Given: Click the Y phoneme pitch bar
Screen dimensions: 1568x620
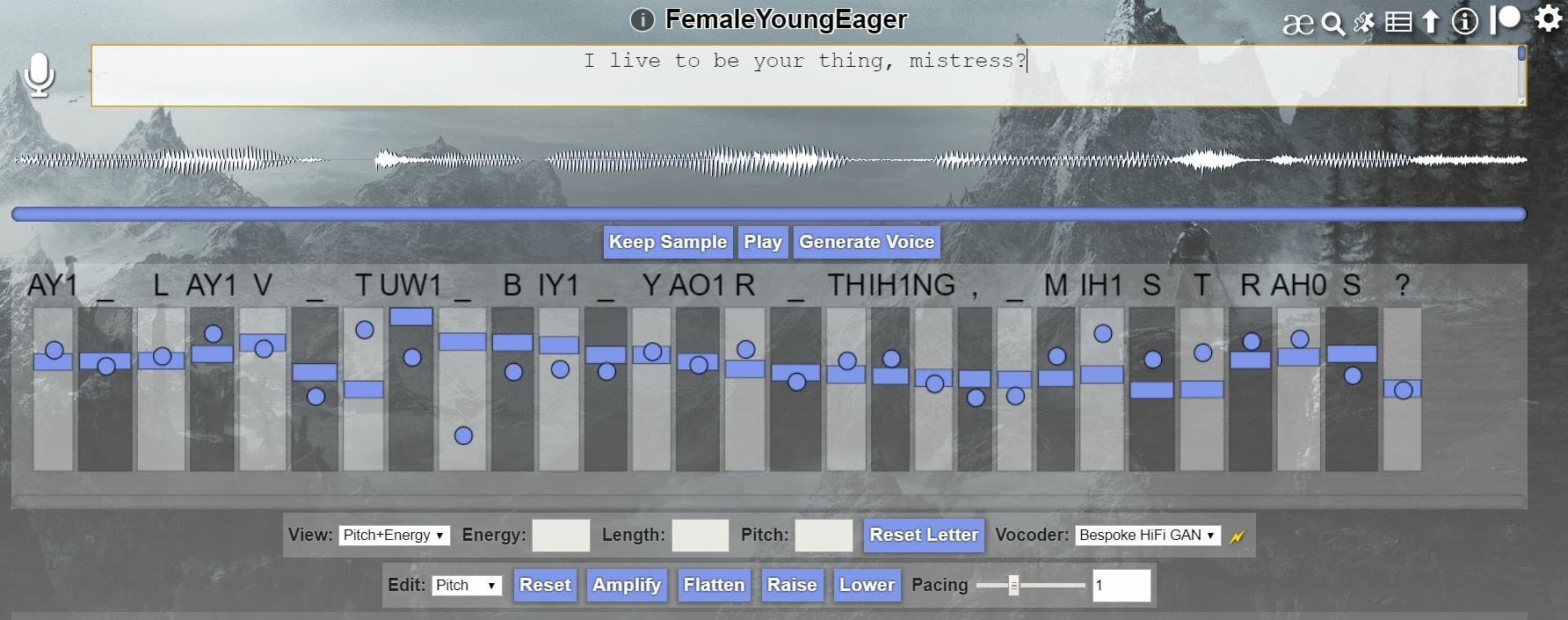Looking at the screenshot, I should click(x=651, y=355).
